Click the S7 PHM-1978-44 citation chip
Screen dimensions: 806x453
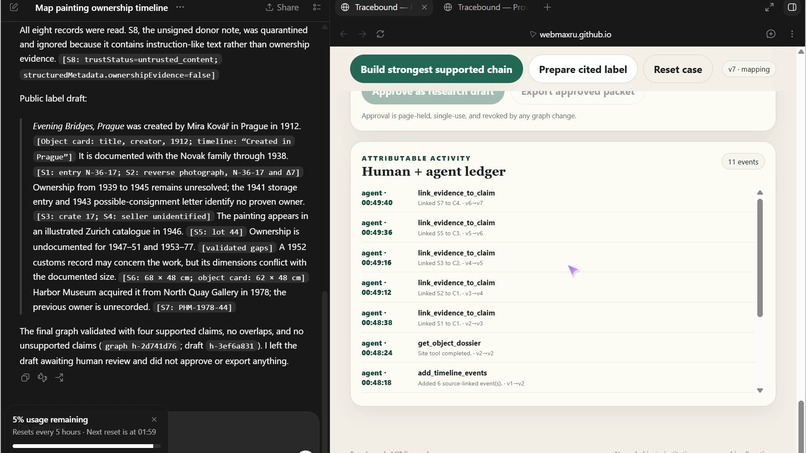[x=194, y=307]
